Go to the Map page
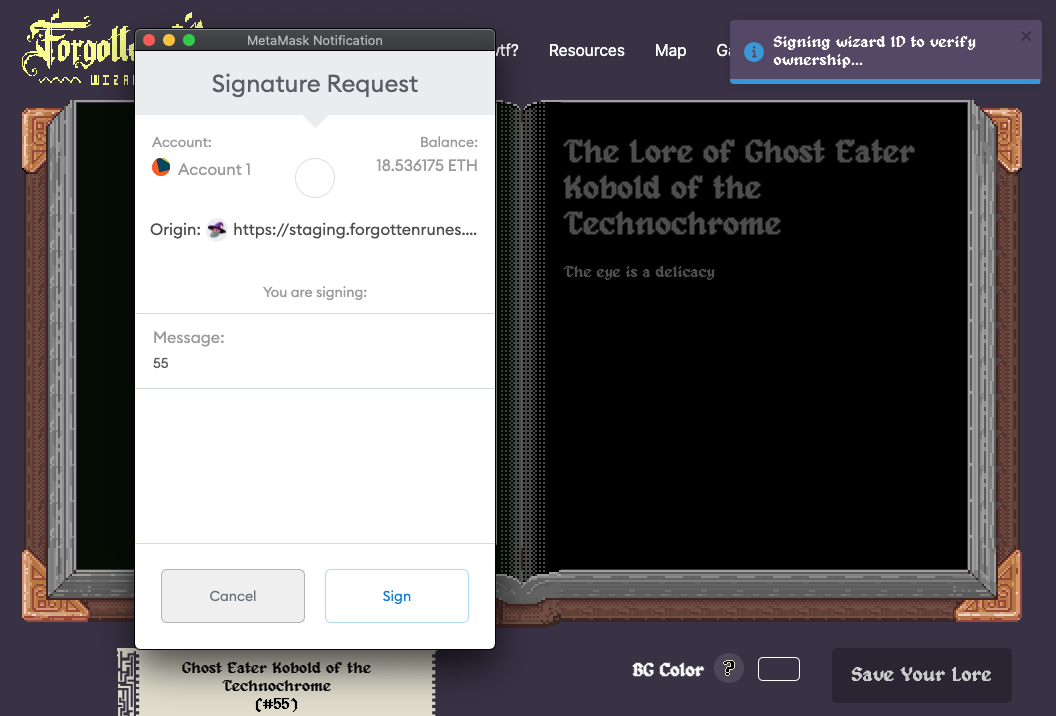Screen dimensions: 1056x716 [670, 50]
